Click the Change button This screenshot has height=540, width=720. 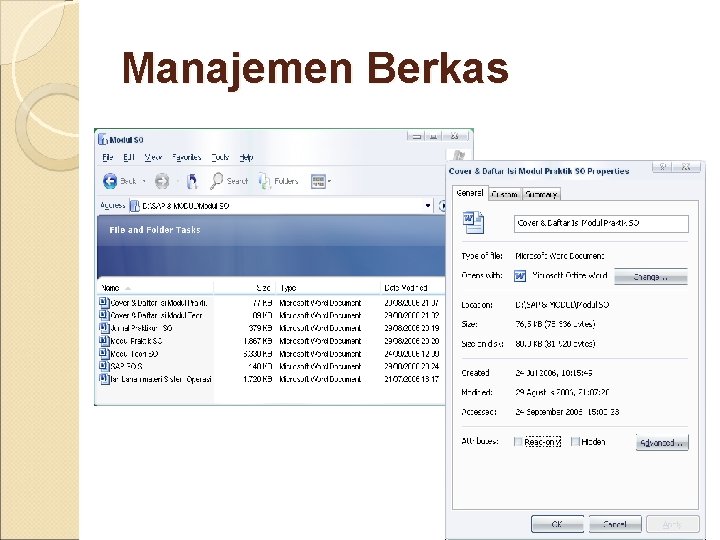(651, 277)
